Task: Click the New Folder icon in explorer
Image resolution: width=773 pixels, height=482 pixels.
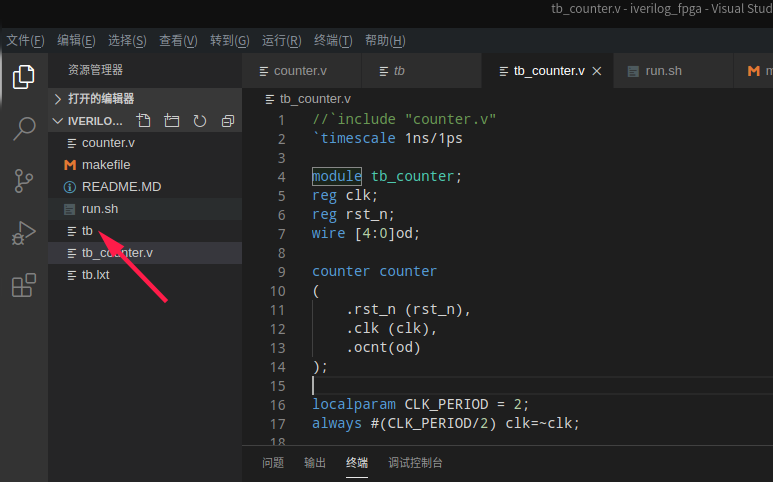Action: (172, 121)
